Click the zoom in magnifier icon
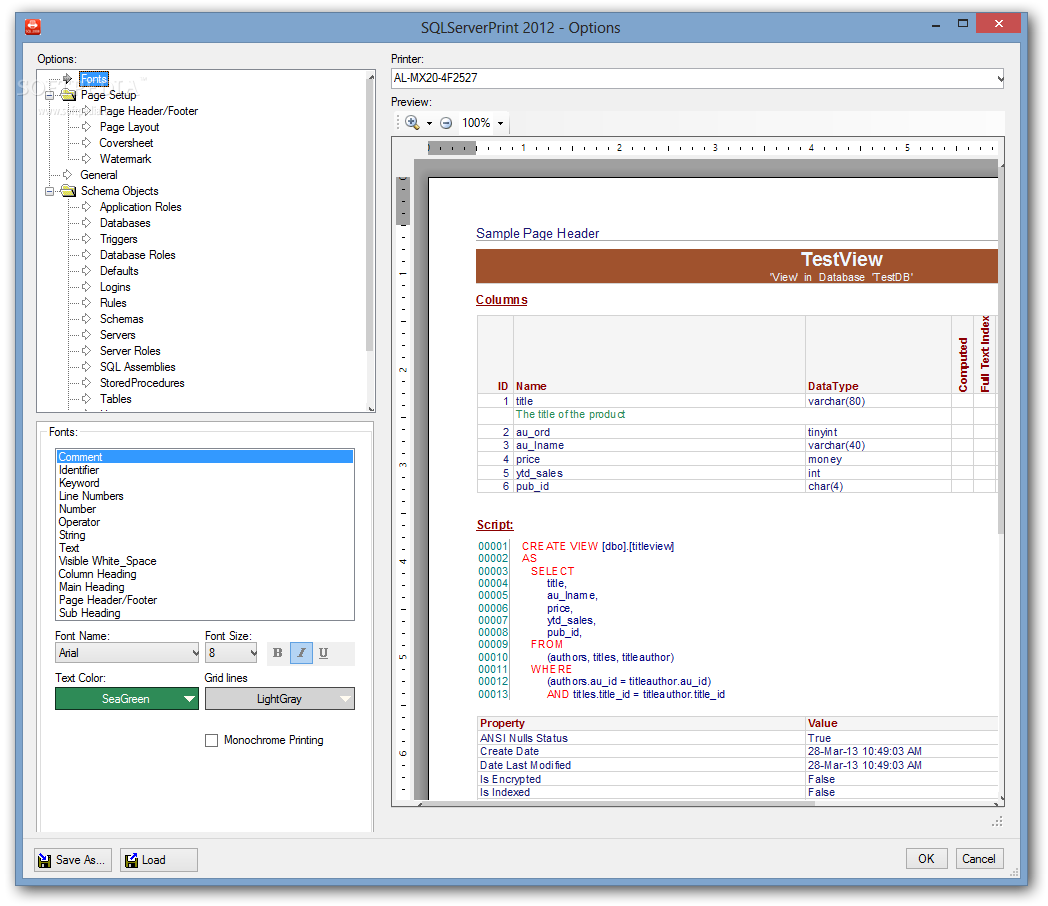 pyautogui.click(x=412, y=123)
